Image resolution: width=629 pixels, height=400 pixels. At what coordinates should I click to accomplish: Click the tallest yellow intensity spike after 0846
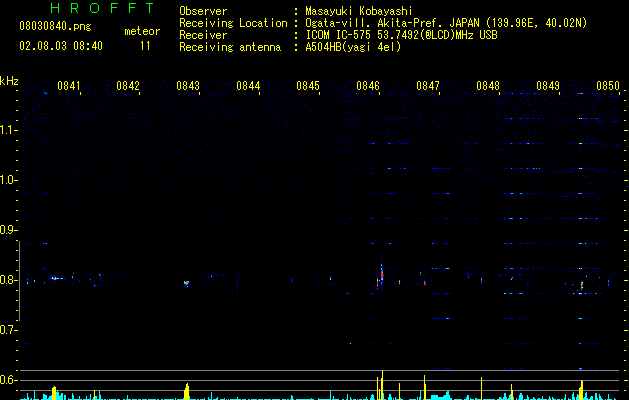click(x=382, y=385)
